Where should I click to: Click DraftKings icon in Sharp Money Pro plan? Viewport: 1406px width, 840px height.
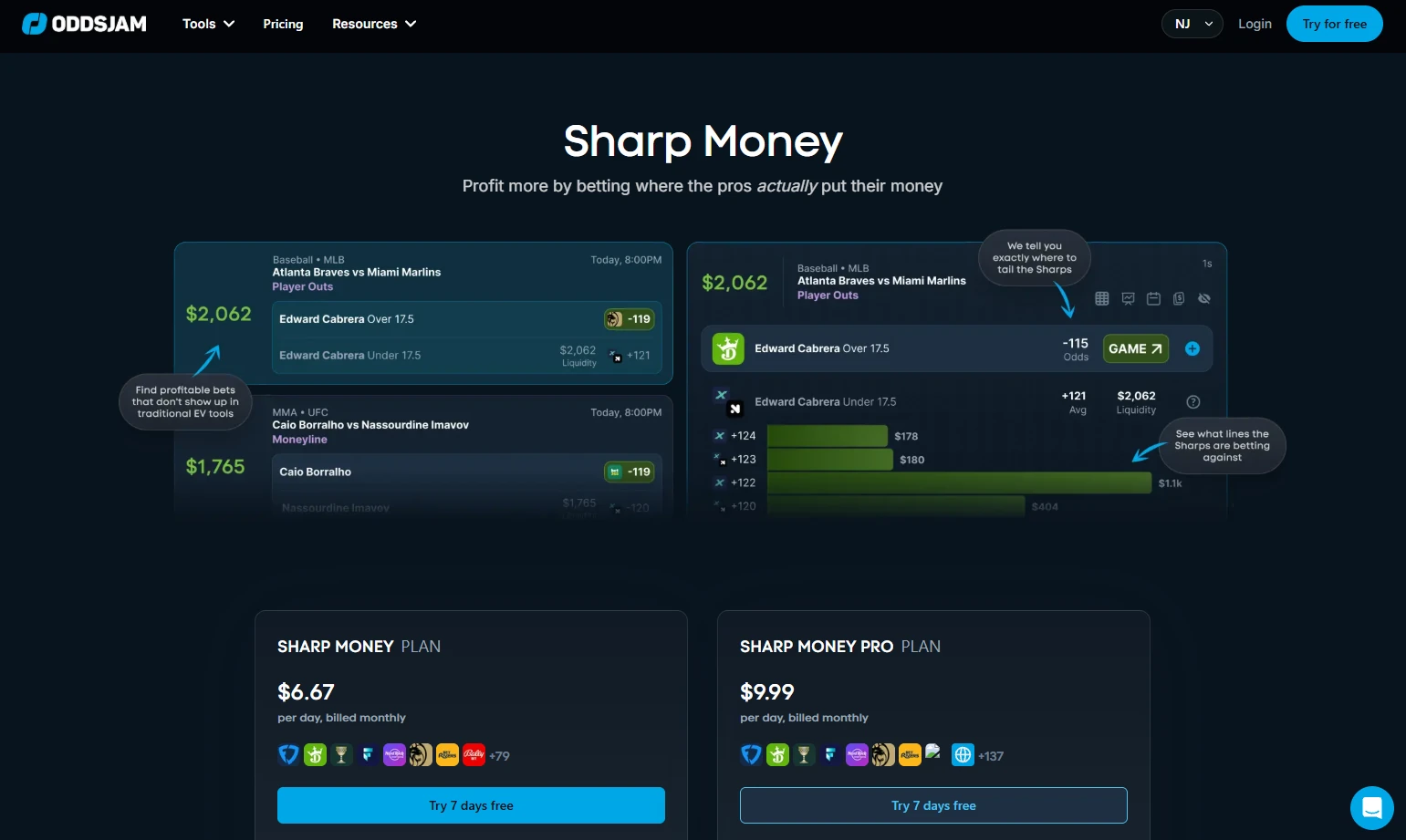point(777,755)
